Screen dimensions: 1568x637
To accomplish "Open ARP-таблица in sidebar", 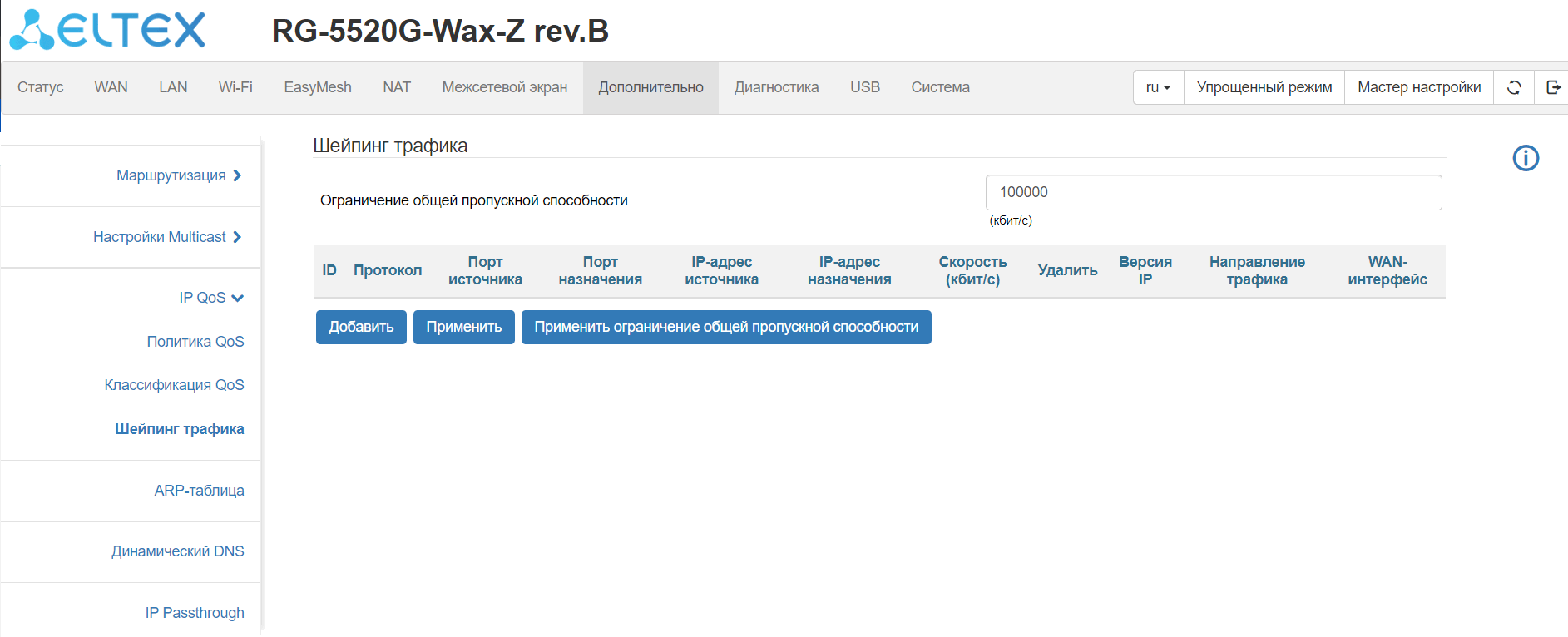I will (199, 491).
